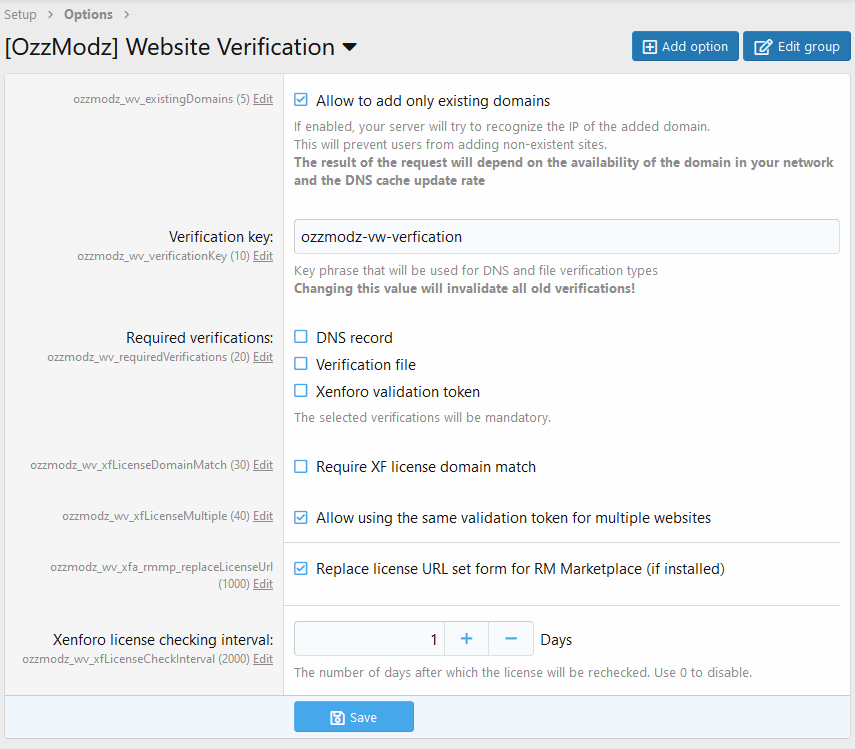Increase license checking interval with plus
This screenshot has width=855, height=749.
click(x=466, y=639)
